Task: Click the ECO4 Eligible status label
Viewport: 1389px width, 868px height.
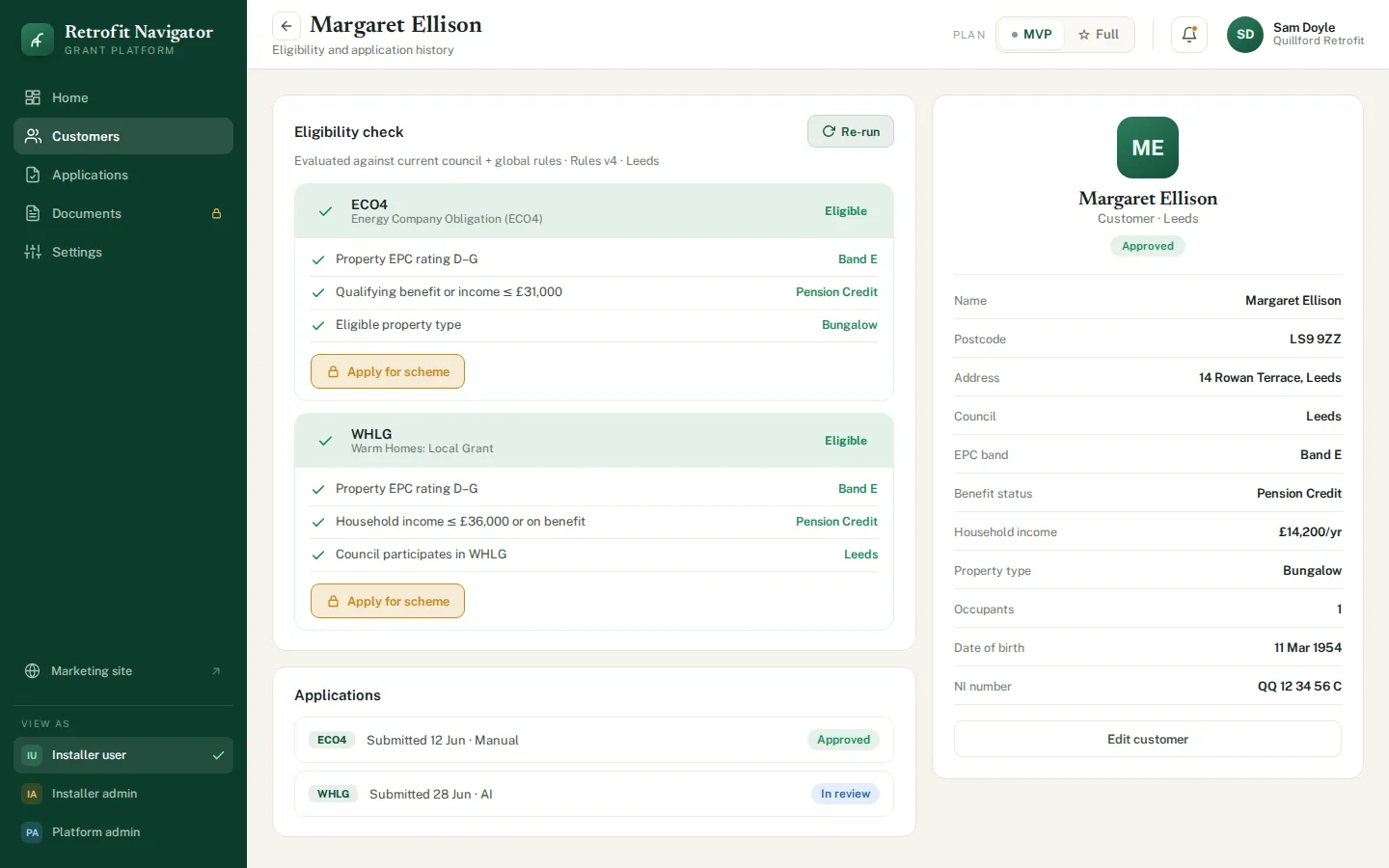Action: 846,211
